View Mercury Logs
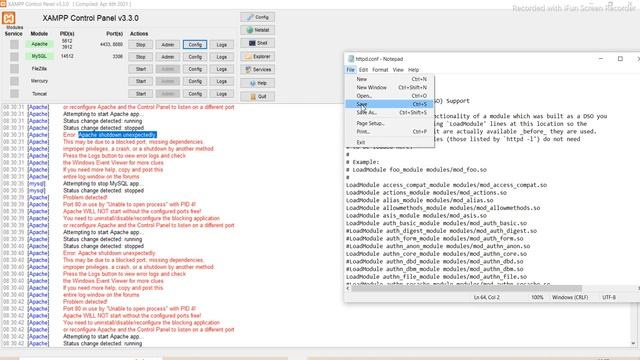Image resolution: width=640 pixels, height=360 pixels. [x=222, y=81]
